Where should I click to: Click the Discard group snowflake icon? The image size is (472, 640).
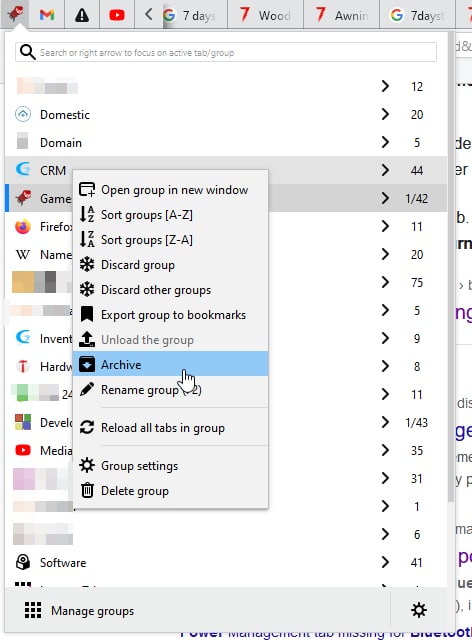pos(87,264)
